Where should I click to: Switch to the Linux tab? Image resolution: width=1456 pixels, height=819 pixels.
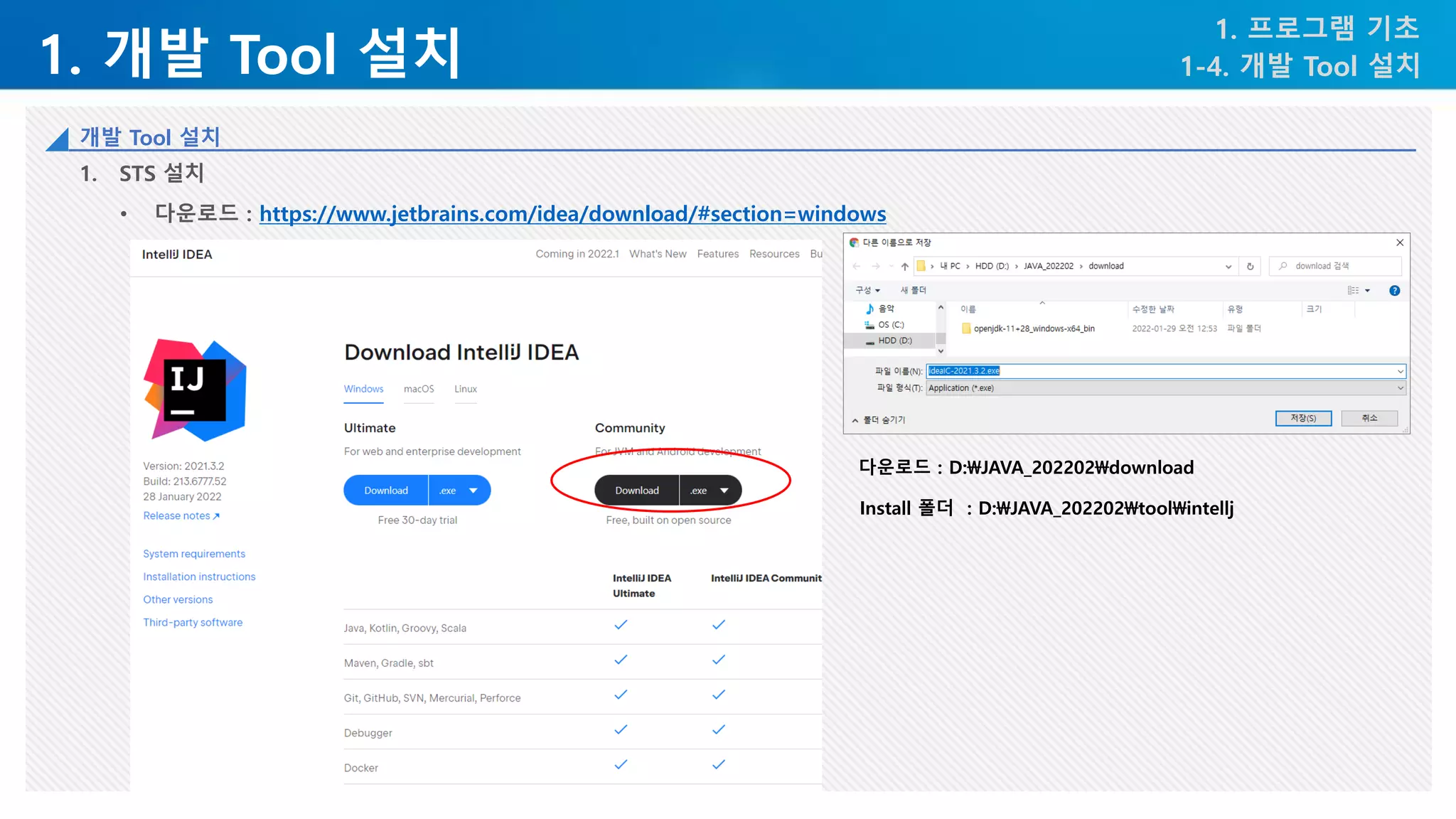point(466,390)
